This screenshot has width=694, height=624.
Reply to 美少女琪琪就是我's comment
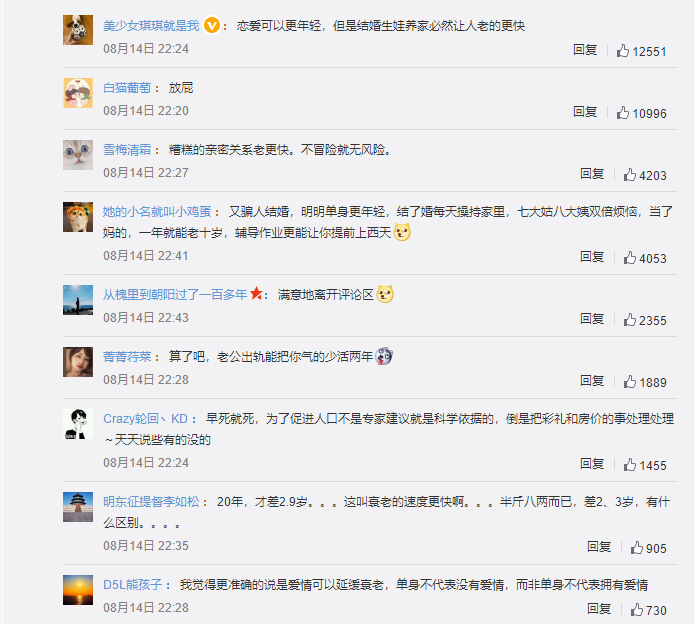585,50
